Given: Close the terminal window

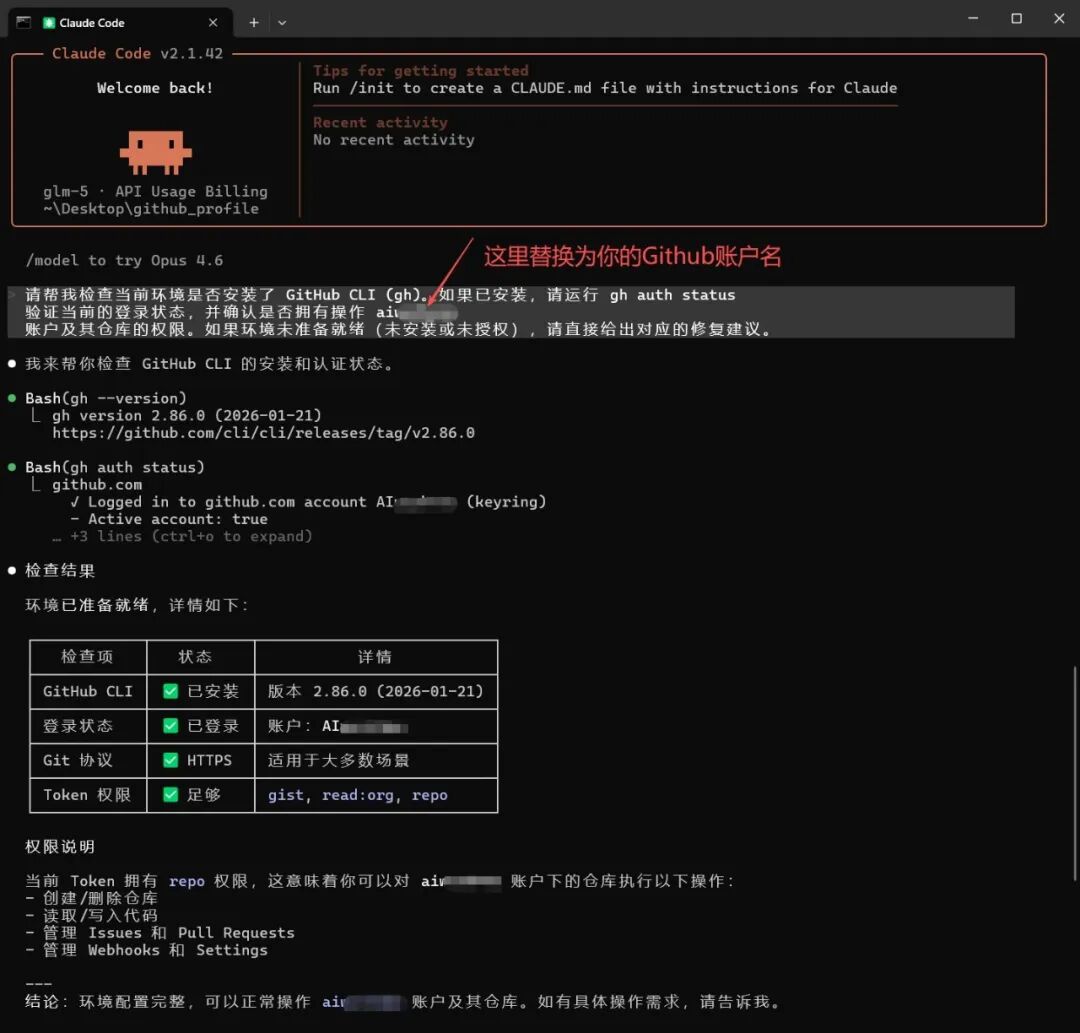Looking at the screenshot, I should [1059, 19].
